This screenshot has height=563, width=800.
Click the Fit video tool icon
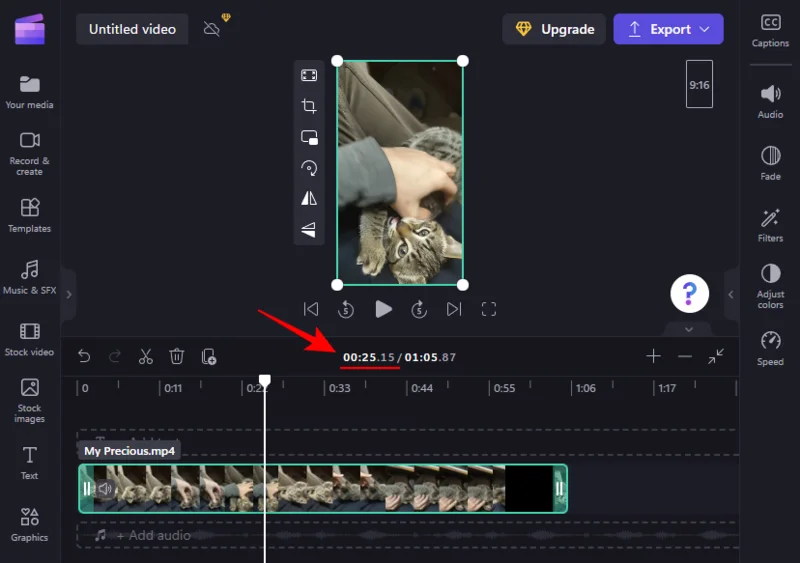(309, 76)
